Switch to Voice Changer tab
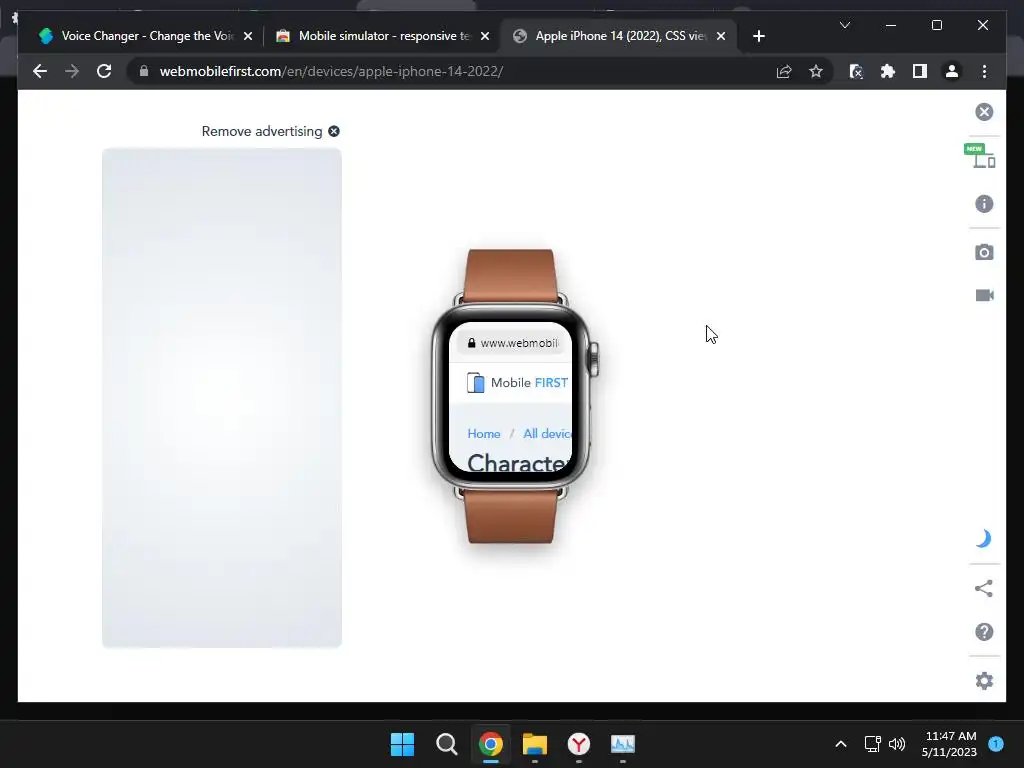1024x768 pixels. (146, 36)
